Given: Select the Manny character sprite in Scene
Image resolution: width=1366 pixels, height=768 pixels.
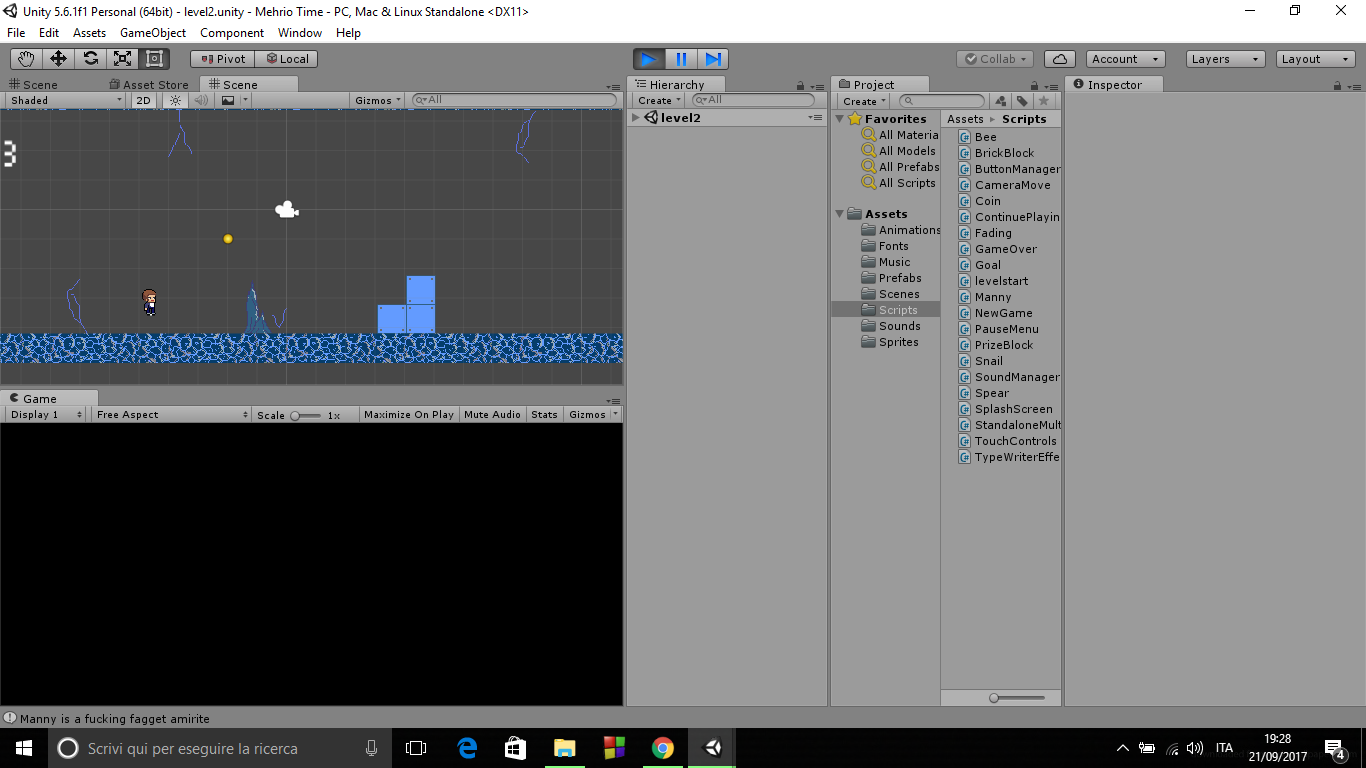Looking at the screenshot, I should point(150,302).
